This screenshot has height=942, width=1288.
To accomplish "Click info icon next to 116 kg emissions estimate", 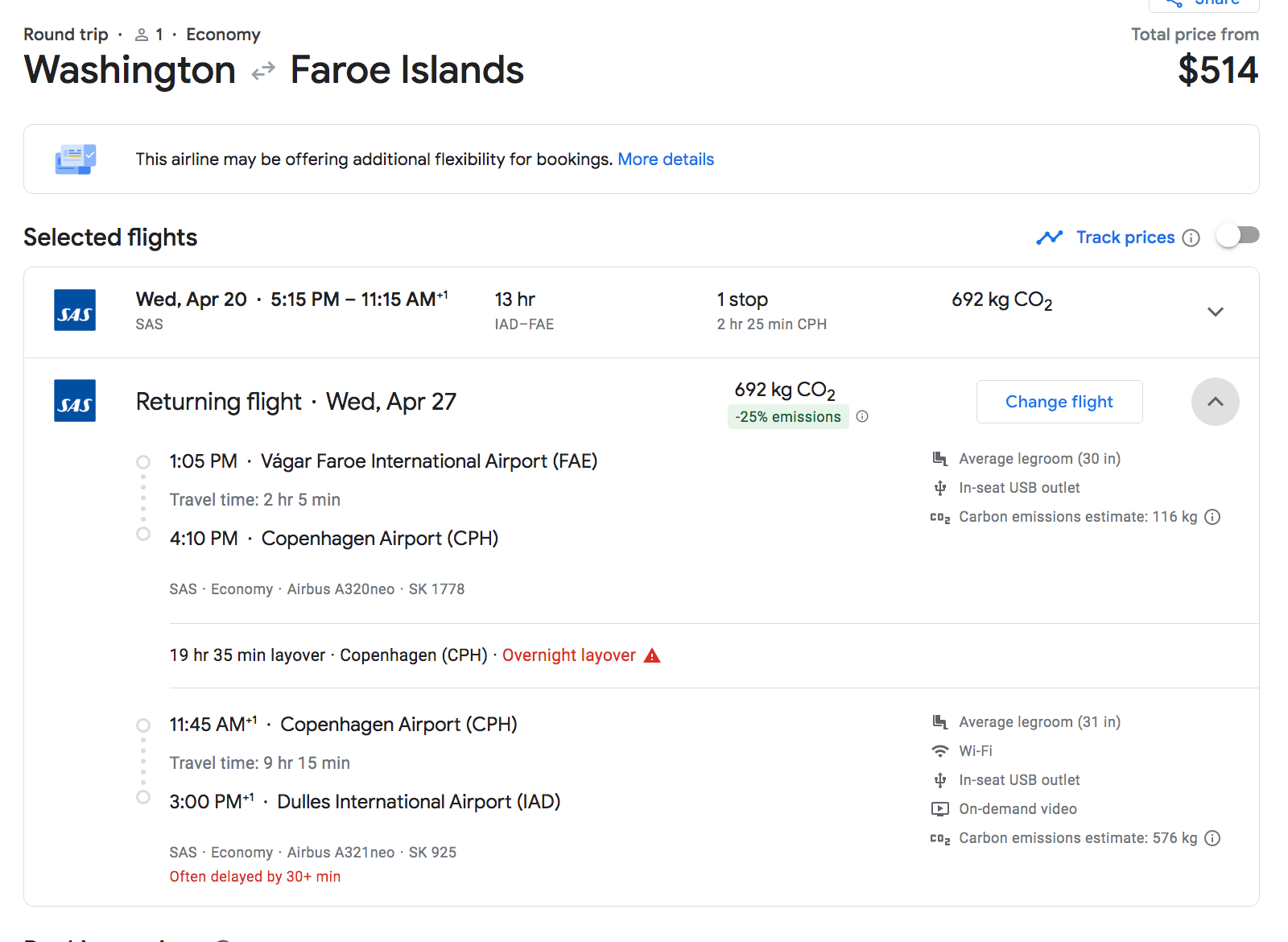I will point(1212,517).
